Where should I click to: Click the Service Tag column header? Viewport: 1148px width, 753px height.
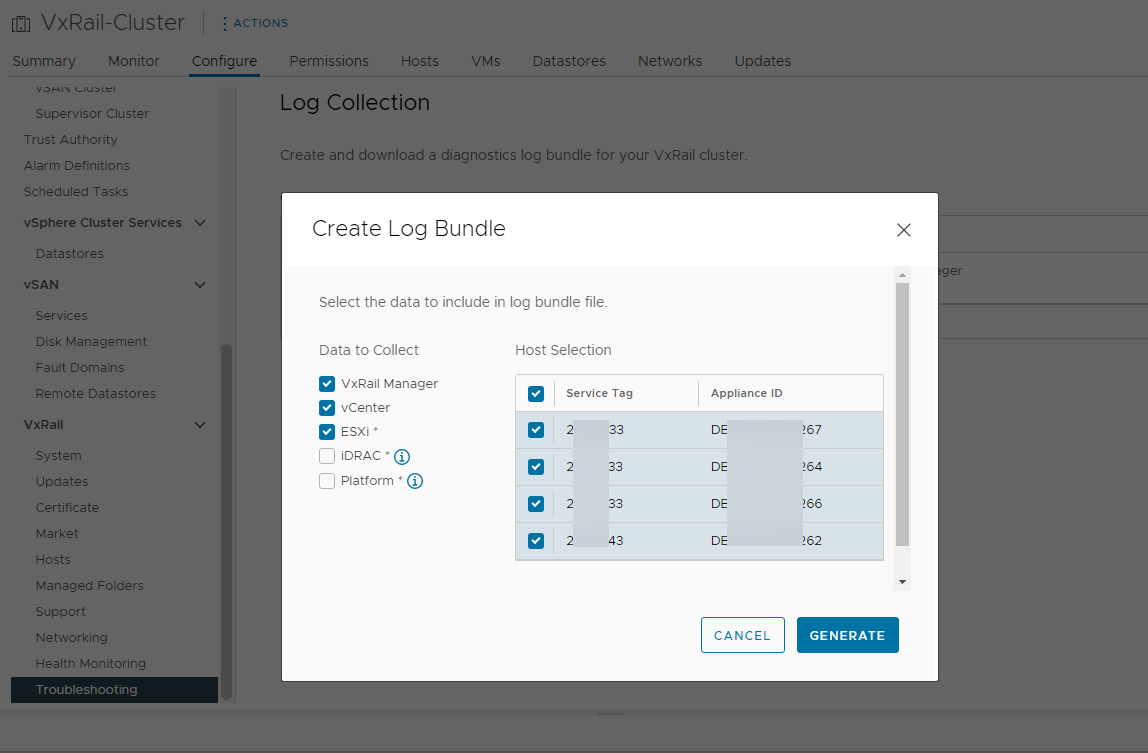coord(599,393)
